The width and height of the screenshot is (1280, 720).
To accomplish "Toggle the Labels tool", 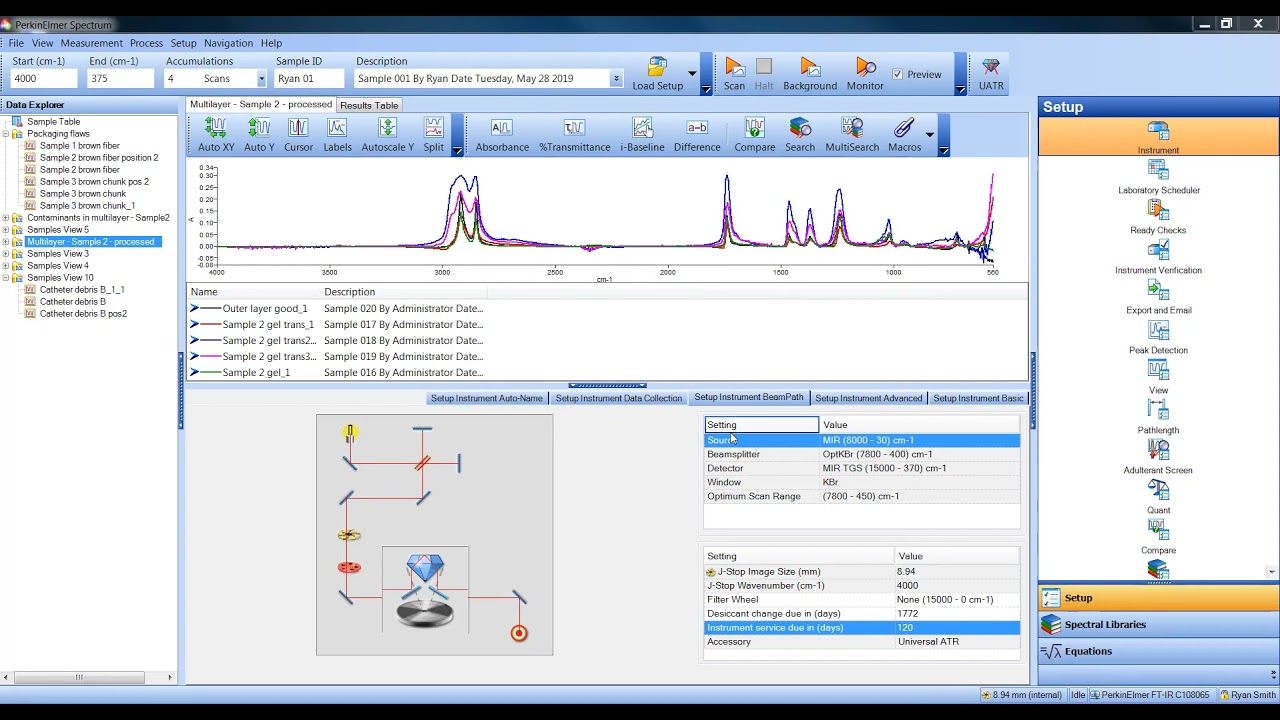I will pyautogui.click(x=337, y=135).
